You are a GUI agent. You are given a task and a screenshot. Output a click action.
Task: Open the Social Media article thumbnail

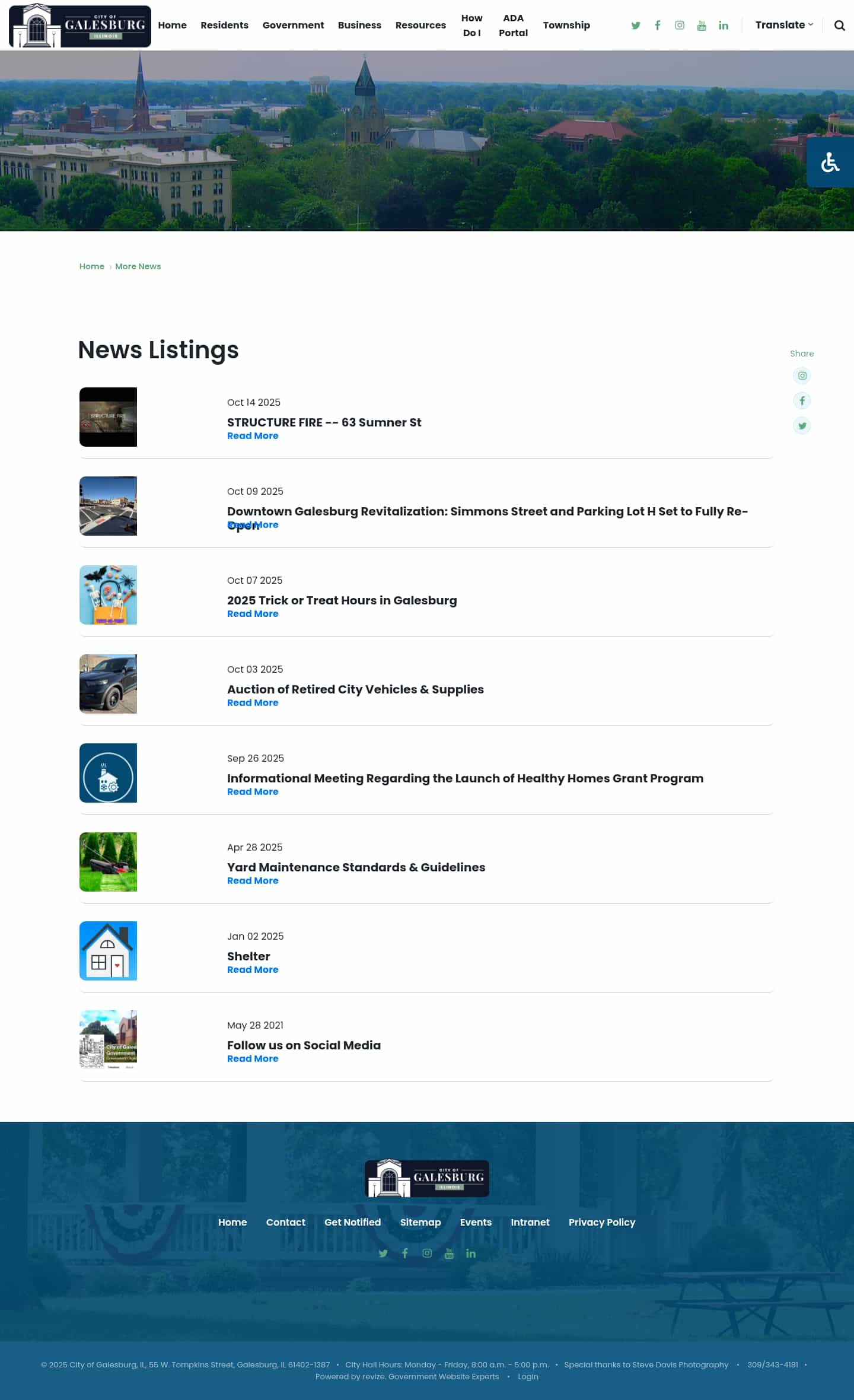click(x=108, y=1040)
